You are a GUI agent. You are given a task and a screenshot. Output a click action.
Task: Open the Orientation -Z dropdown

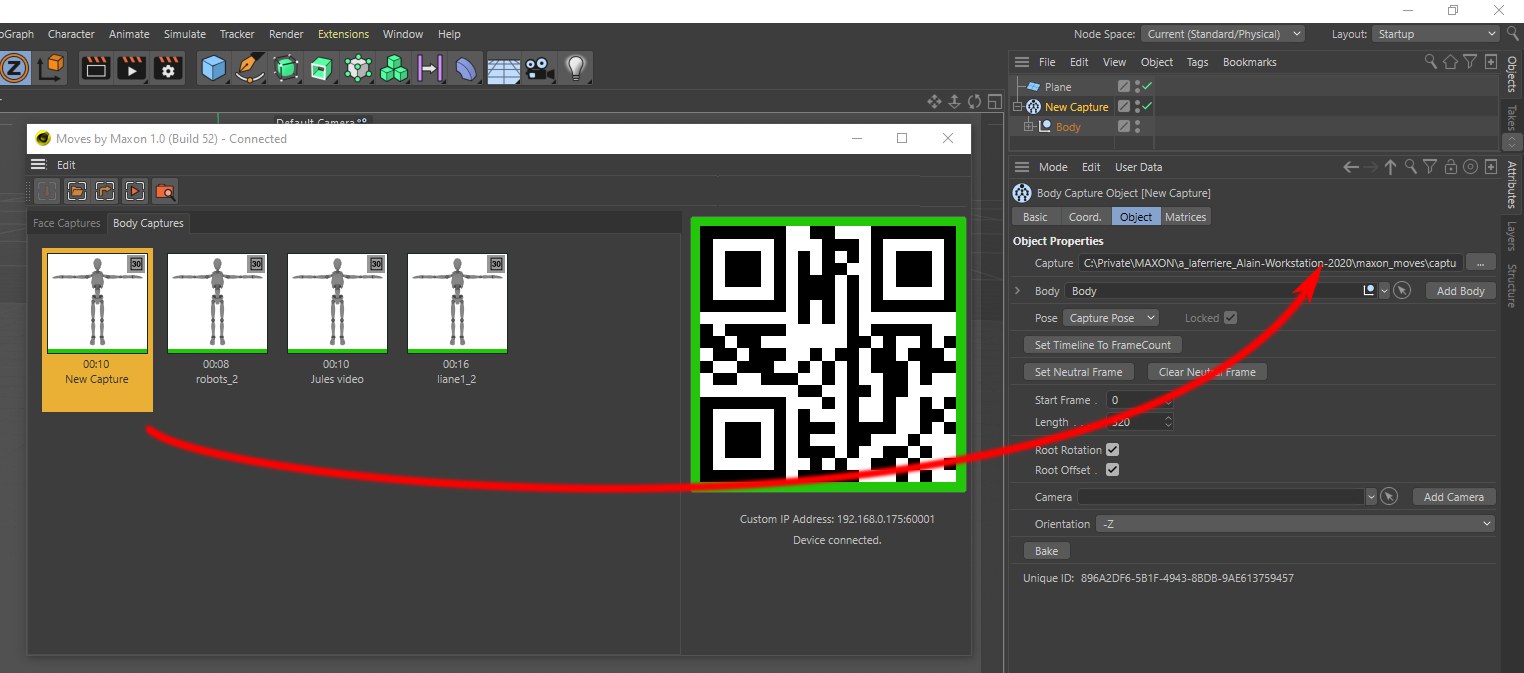click(x=1295, y=524)
